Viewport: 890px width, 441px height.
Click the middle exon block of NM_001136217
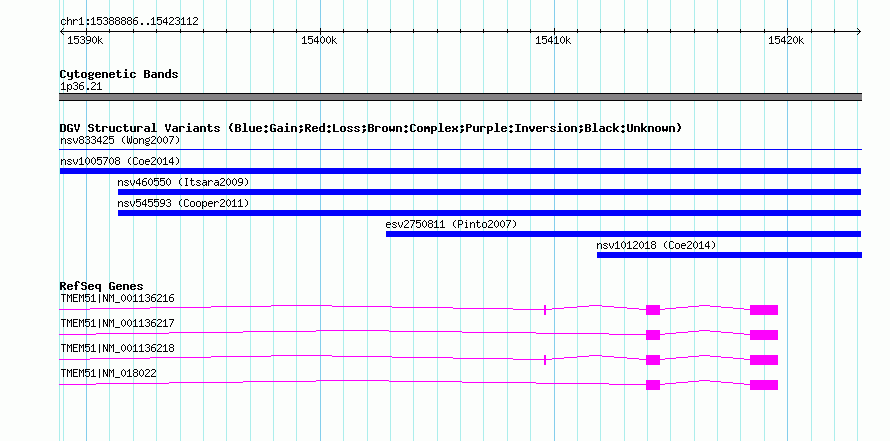[653, 335]
